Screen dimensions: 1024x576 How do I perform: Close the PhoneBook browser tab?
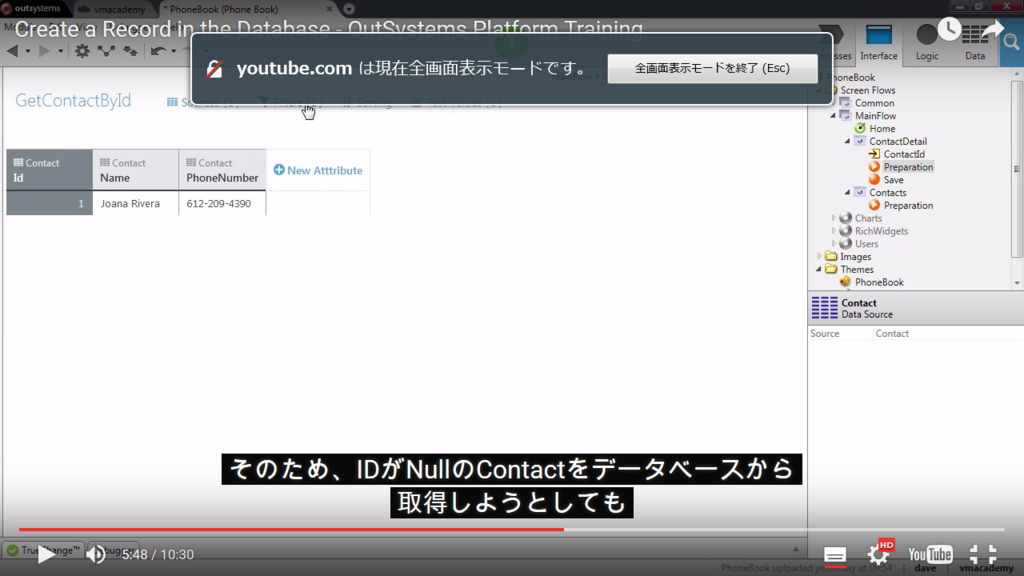pyautogui.click(x=329, y=9)
